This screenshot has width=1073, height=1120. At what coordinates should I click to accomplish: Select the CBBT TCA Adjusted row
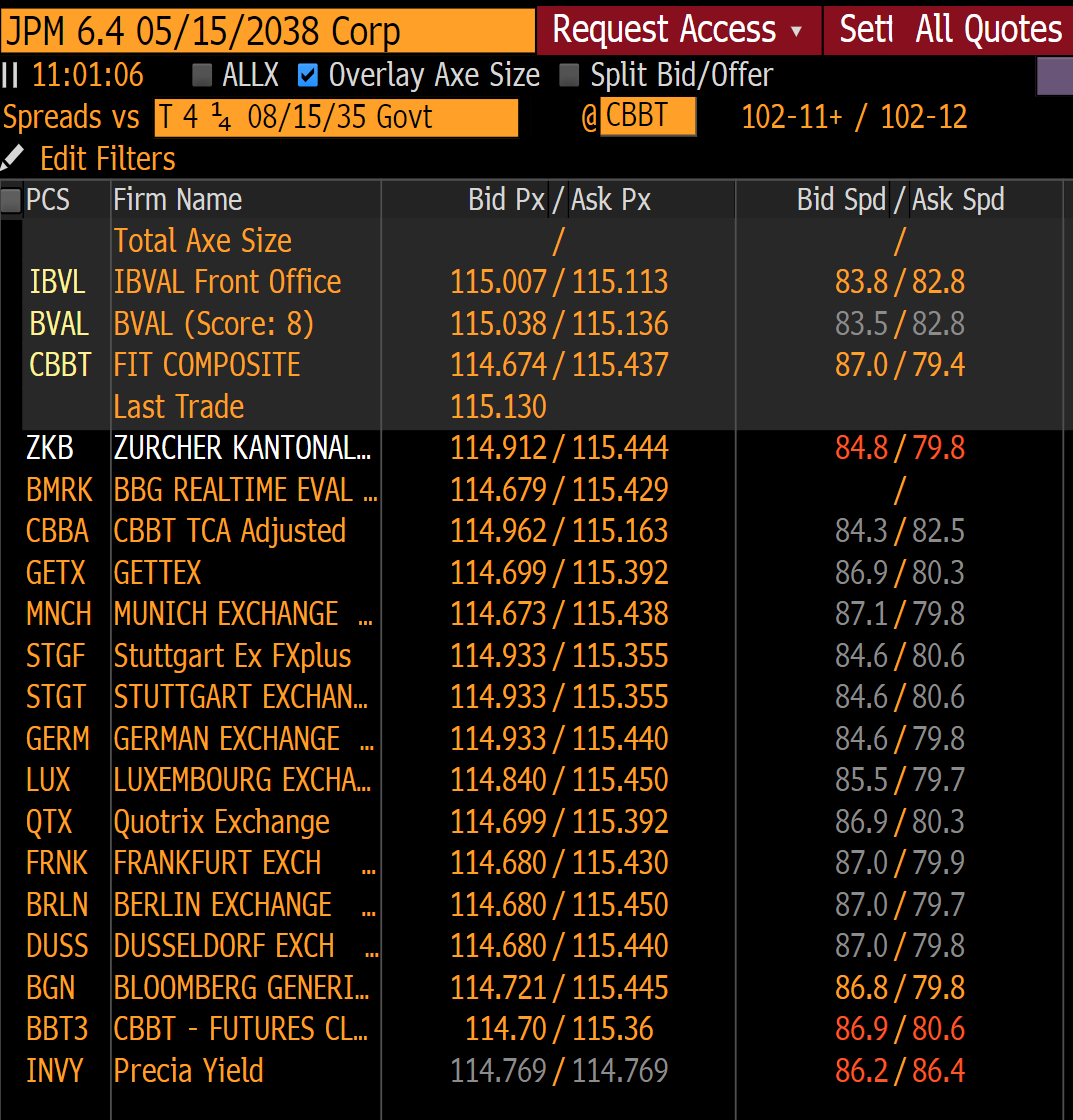(x=543, y=531)
